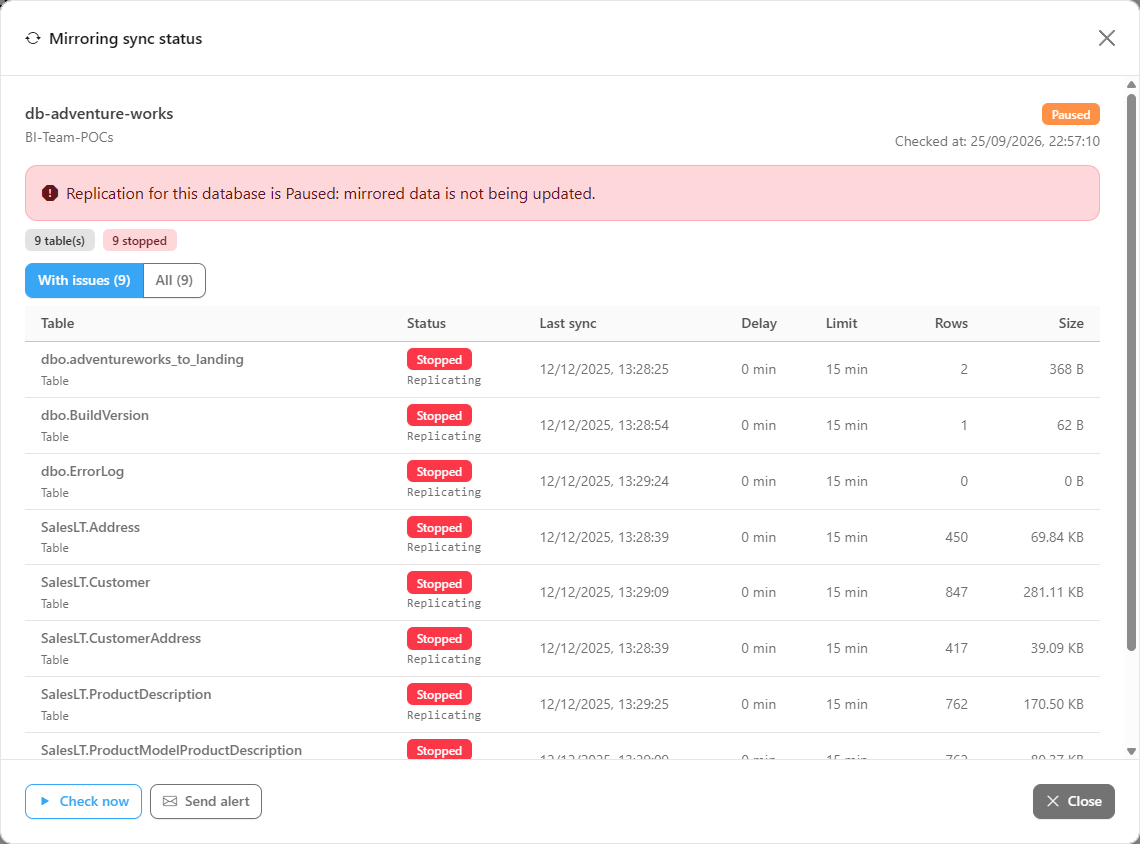Click the Checked at timestamp text
The height and width of the screenshot is (844, 1140).
point(997,141)
